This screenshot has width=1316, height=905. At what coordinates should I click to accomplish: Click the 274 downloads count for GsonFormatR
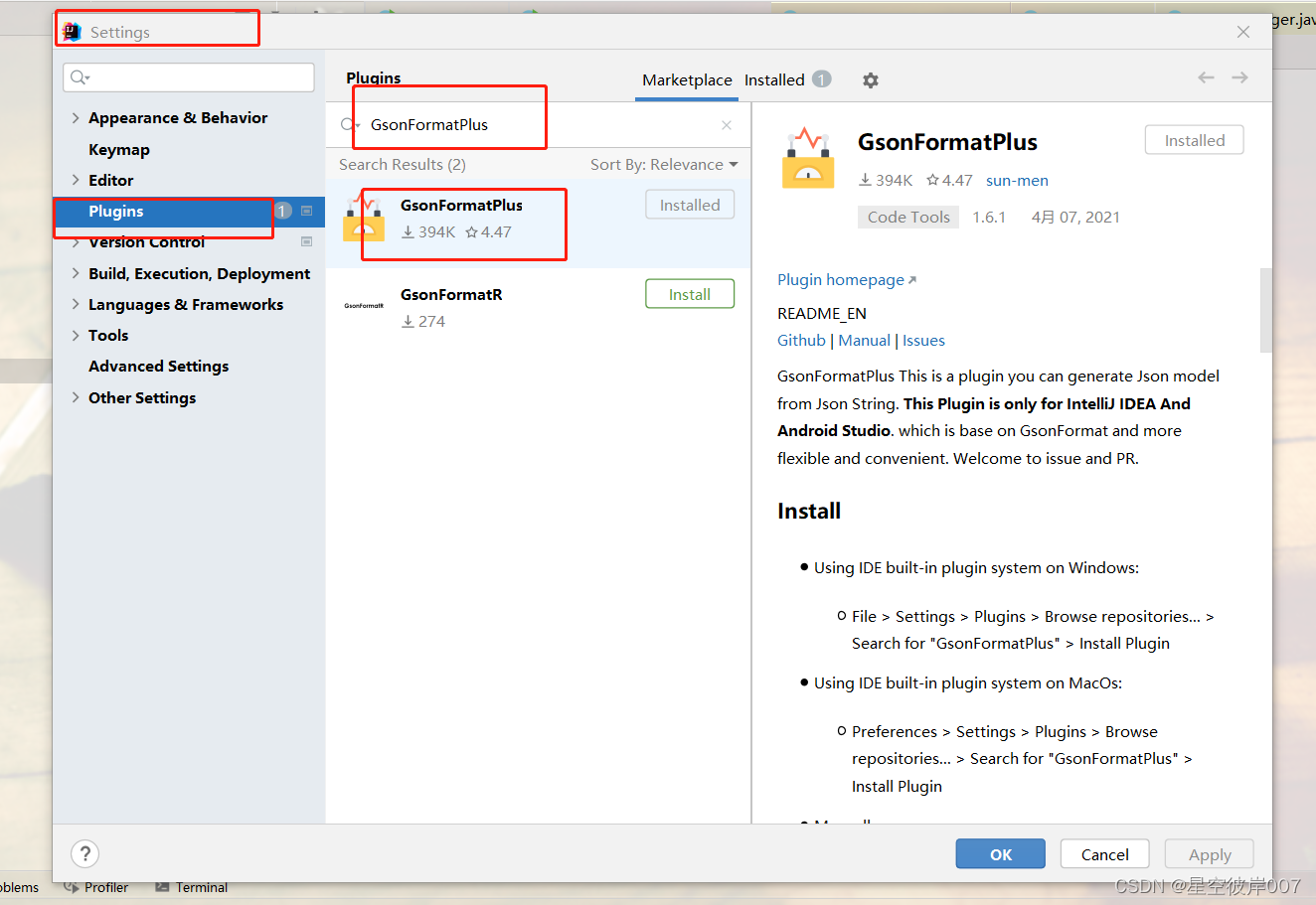[x=423, y=322]
